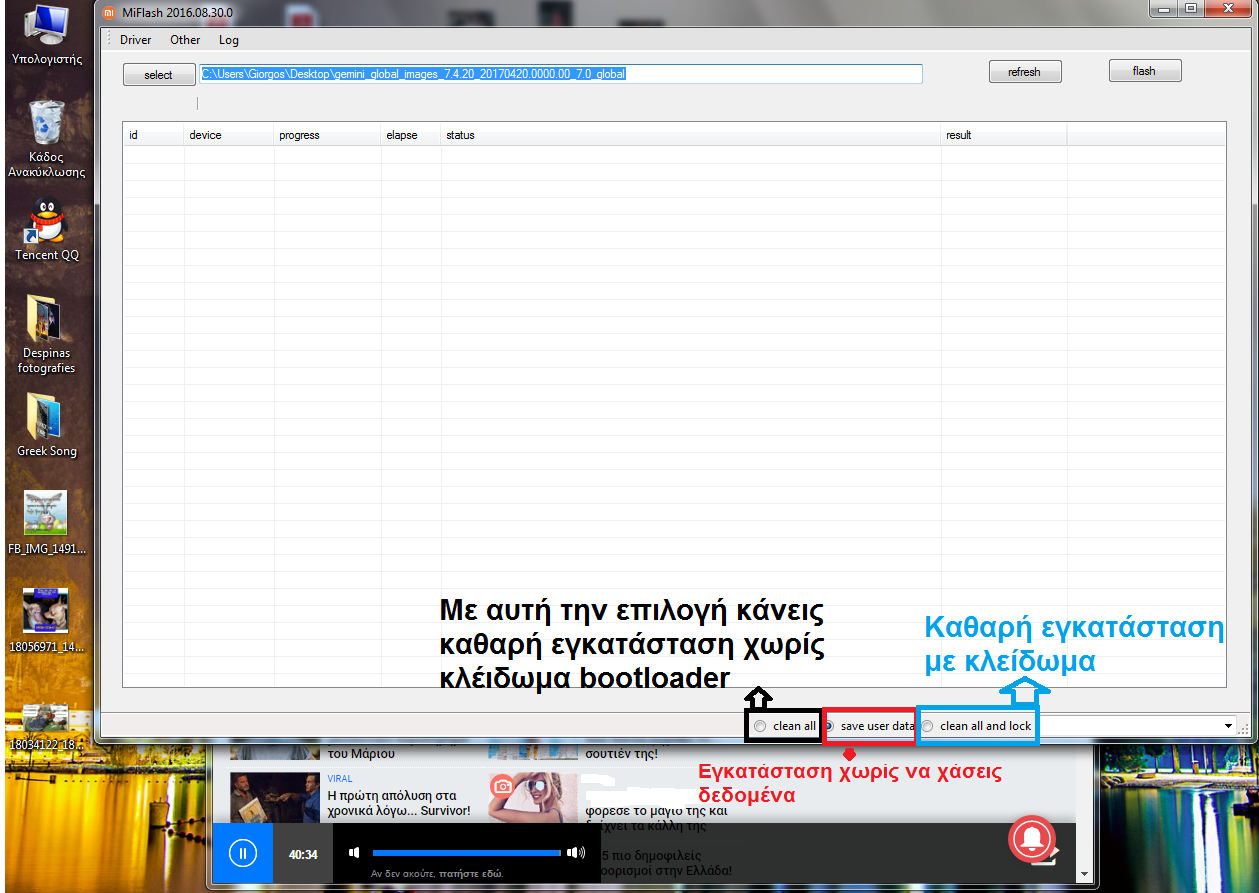
Task: Click the browser scrollbar down arrow
Action: pyautogui.click(x=1085, y=873)
